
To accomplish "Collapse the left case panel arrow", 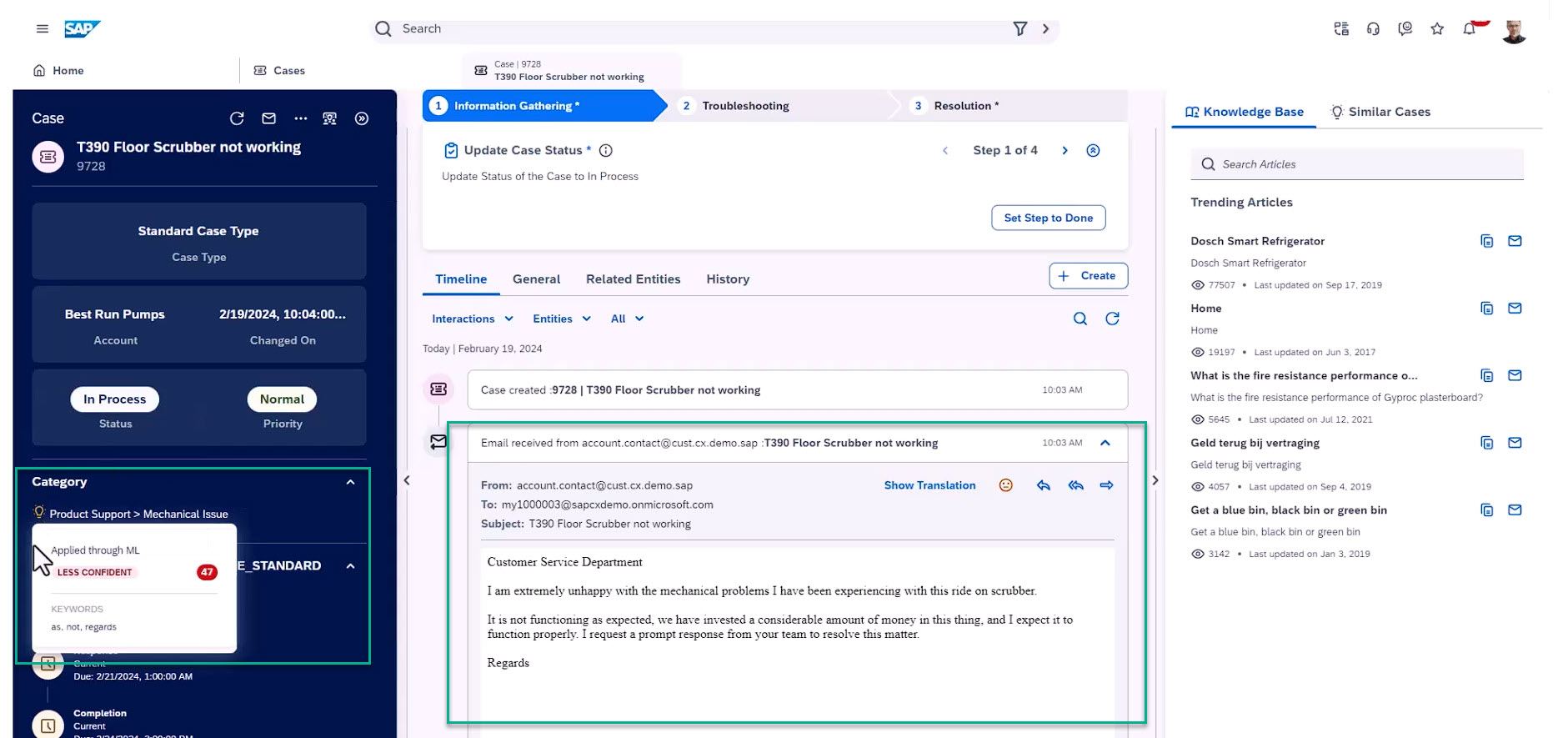I will tap(407, 480).
